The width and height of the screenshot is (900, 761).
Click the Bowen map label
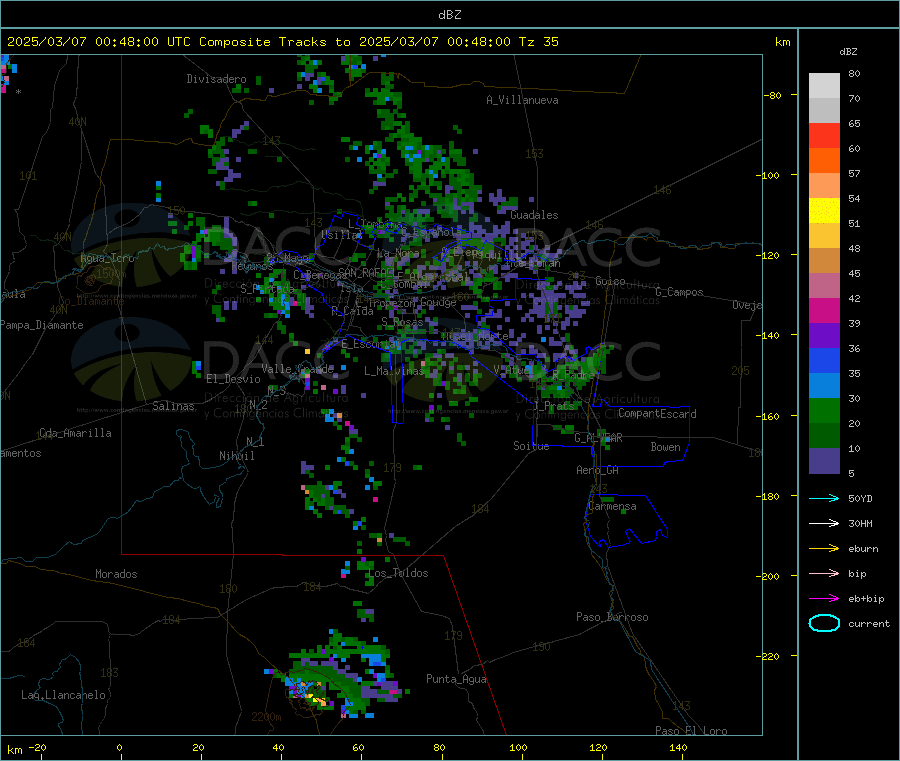pyautogui.click(x=665, y=447)
